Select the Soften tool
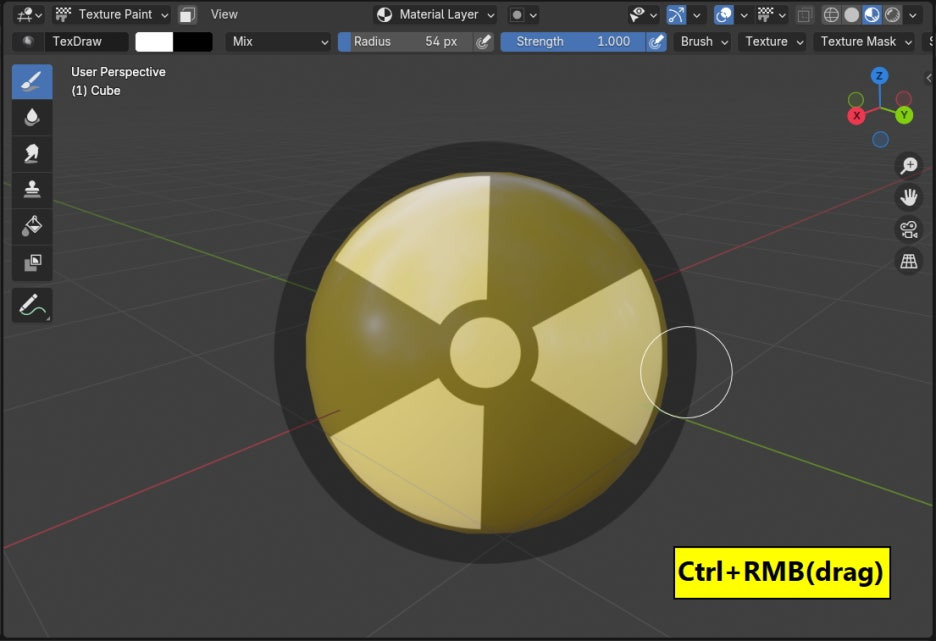936x641 pixels. [x=32, y=117]
